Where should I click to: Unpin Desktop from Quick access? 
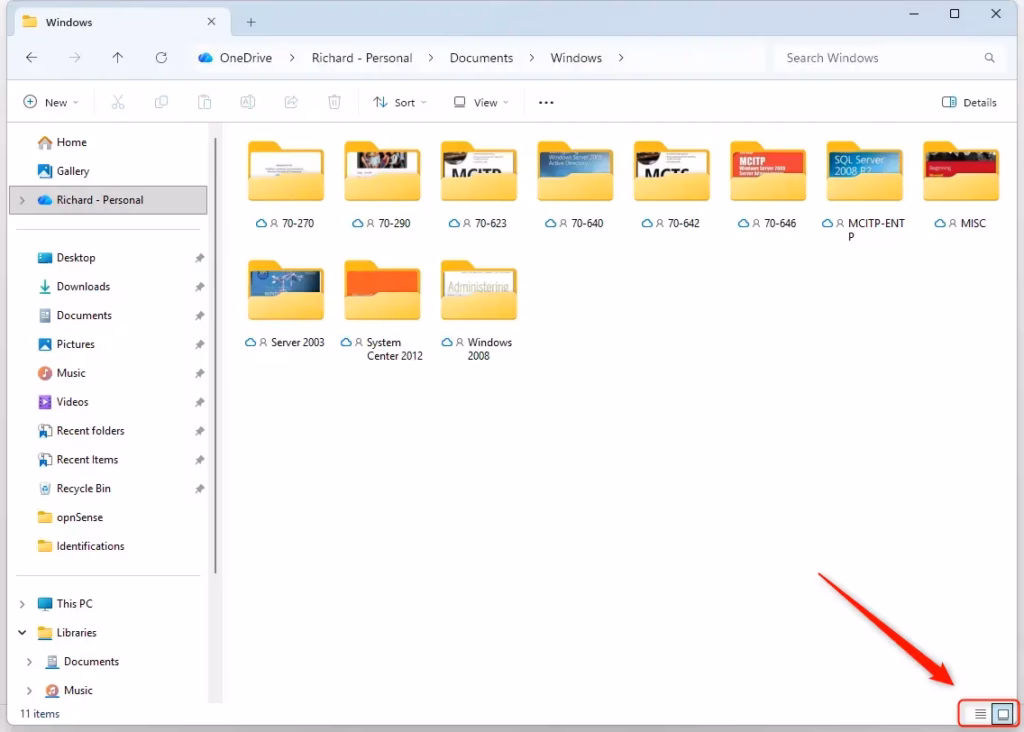(200, 258)
